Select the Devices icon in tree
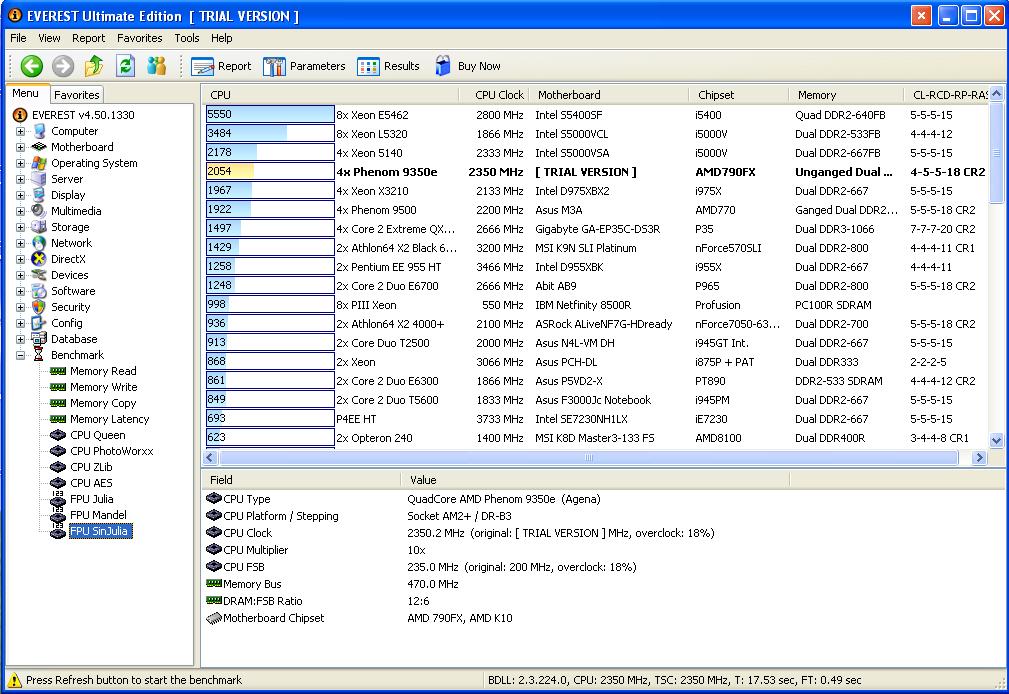Screen dimensions: 1009x694 point(39,275)
